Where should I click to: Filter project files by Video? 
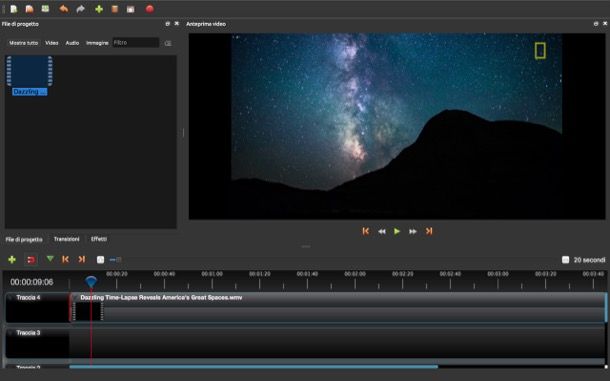click(x=51, y=43)
